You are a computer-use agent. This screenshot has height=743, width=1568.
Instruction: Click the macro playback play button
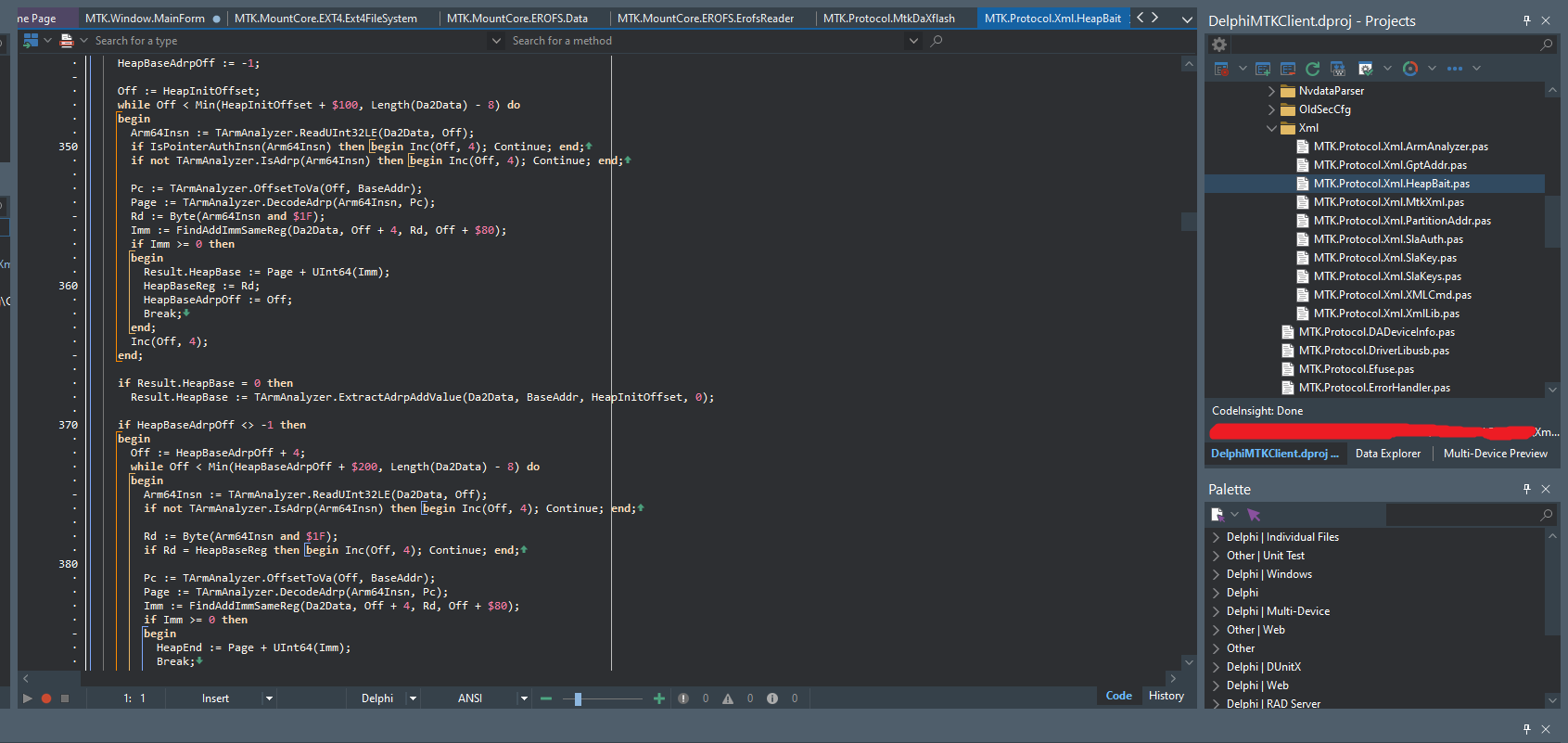point(28,698)
